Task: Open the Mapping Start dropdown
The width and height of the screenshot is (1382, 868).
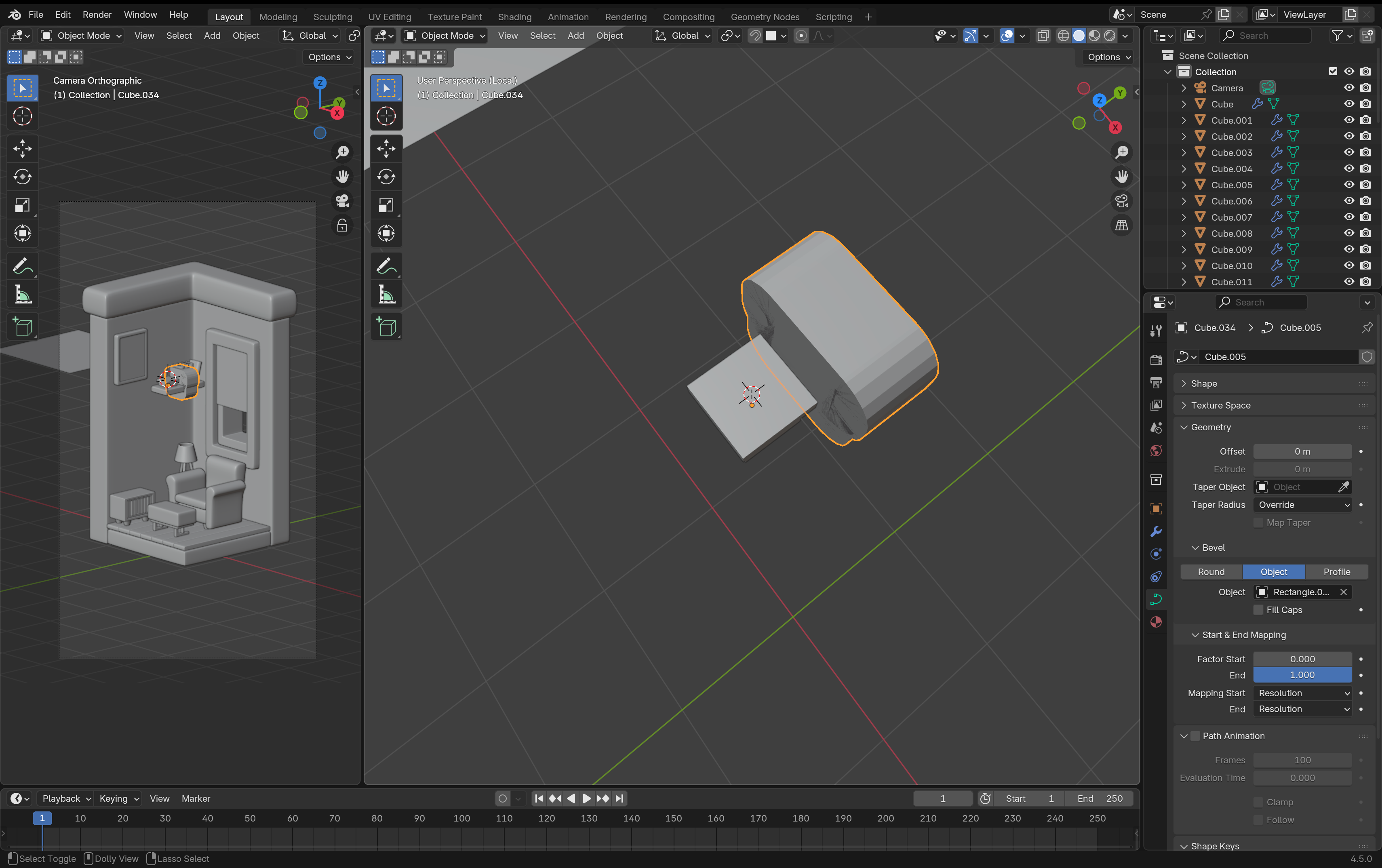Action: pyautogui.click(x=1303, y=693)
